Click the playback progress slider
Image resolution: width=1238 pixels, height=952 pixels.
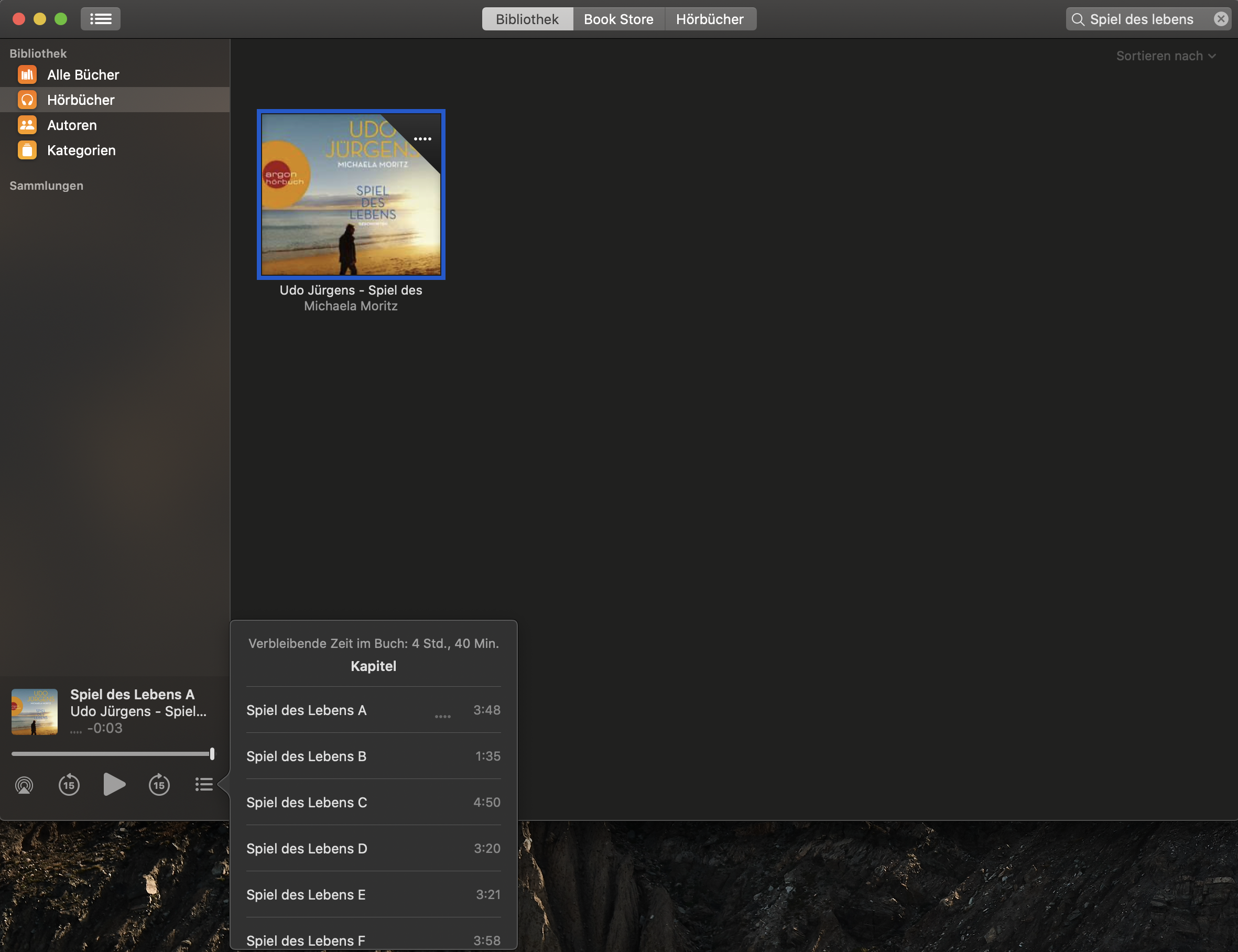pyautogui.click(x=111, y=754)
